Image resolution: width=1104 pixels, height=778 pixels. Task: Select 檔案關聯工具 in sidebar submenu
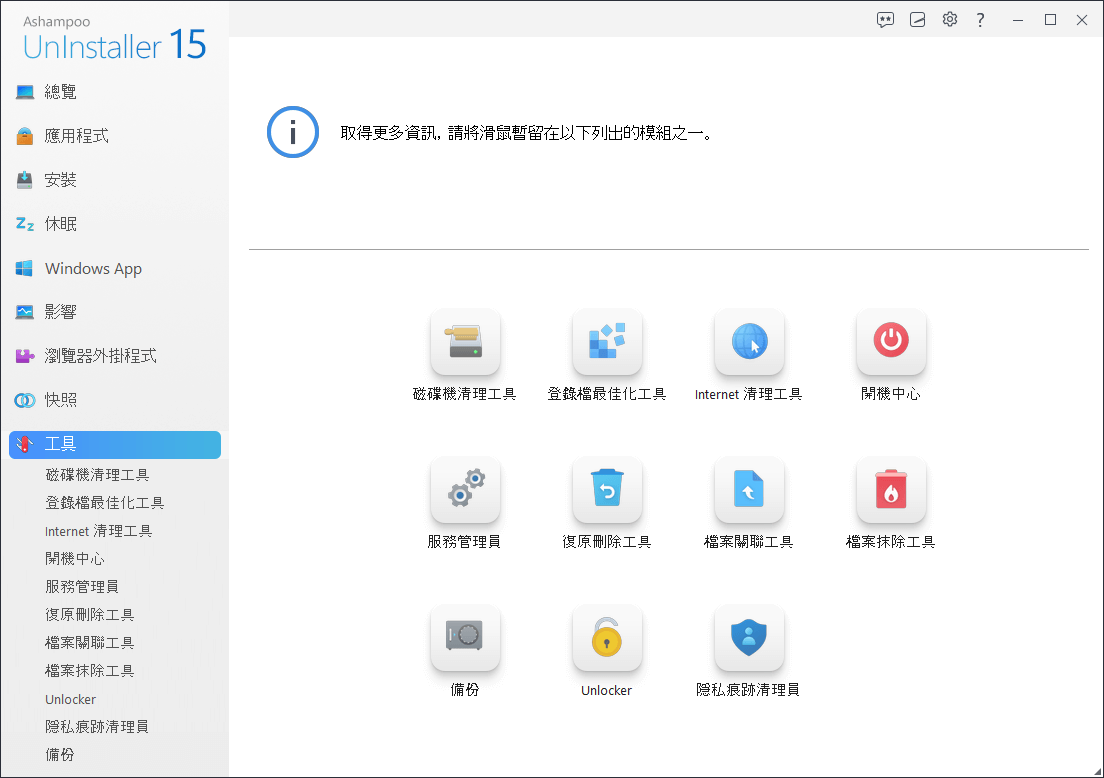click(89, 643)
